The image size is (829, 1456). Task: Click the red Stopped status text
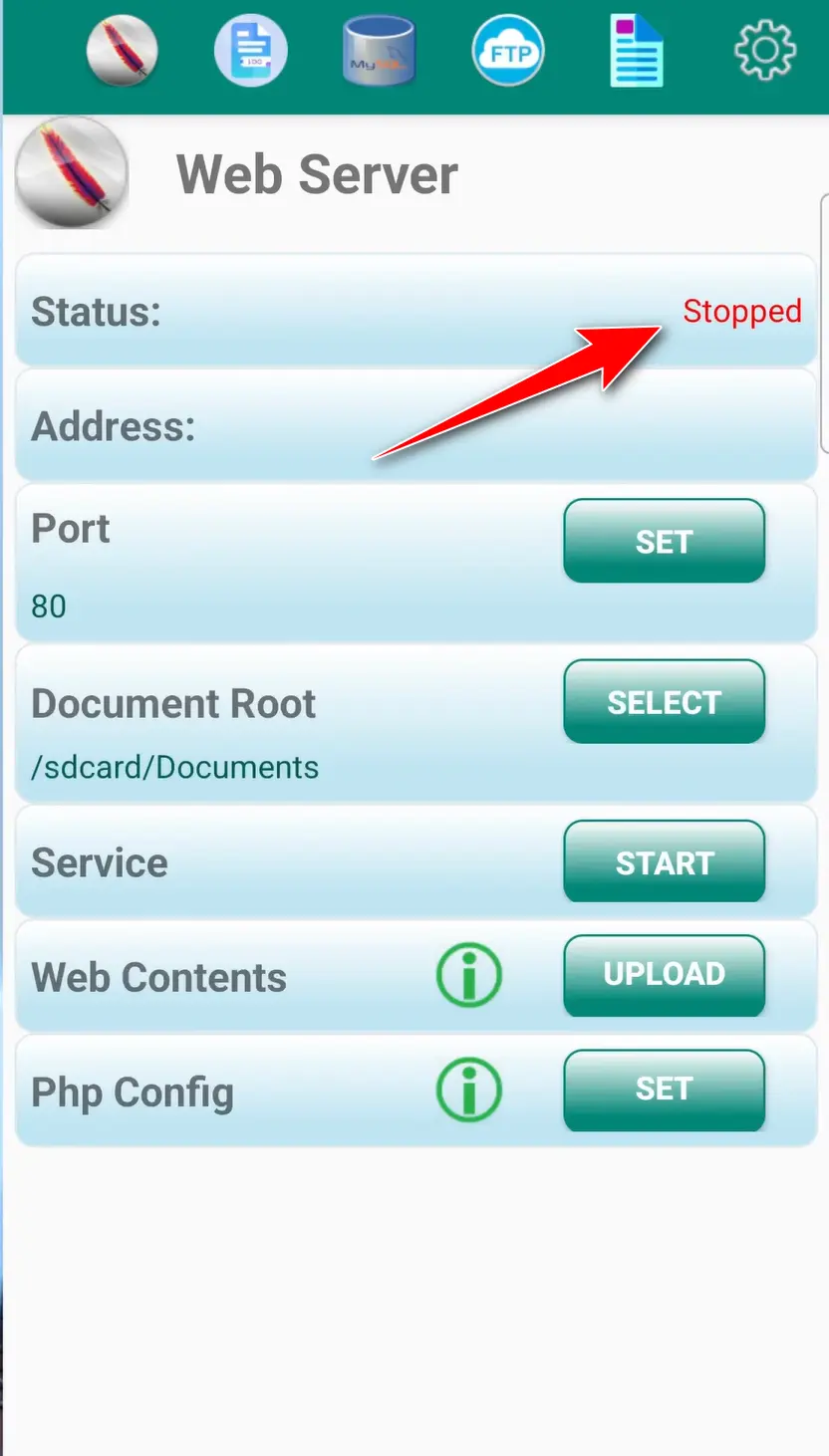(x=742, y=312)
